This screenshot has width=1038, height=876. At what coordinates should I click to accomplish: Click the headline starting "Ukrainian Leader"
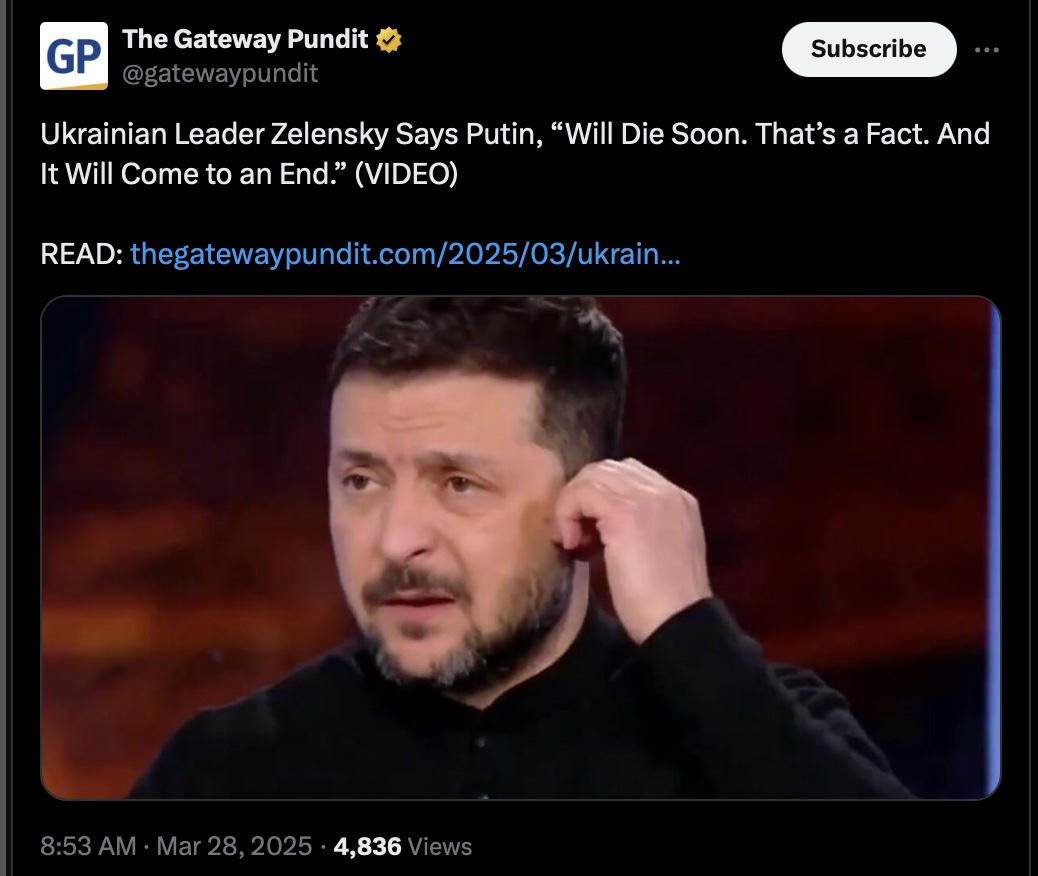point(515,154)
